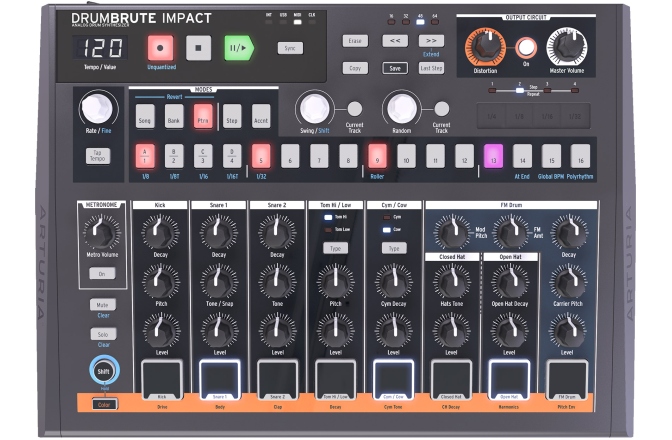Click the FM Drum Mod Pitch knob
Image resolution: width=672 pixels, height=440 pixels.
[452, 232]
